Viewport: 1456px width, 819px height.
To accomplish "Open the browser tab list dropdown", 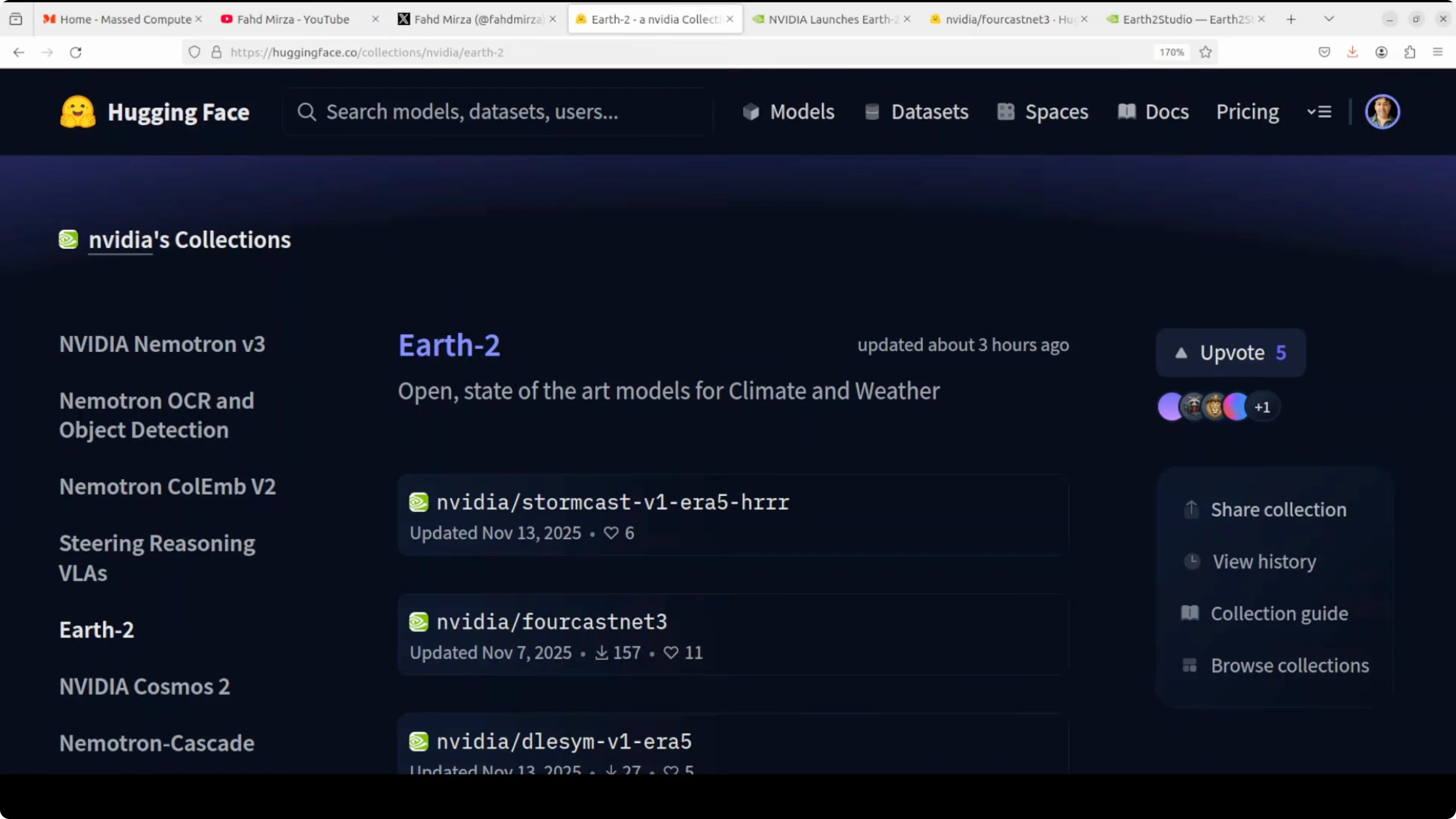I will [x=1329, y=18].
